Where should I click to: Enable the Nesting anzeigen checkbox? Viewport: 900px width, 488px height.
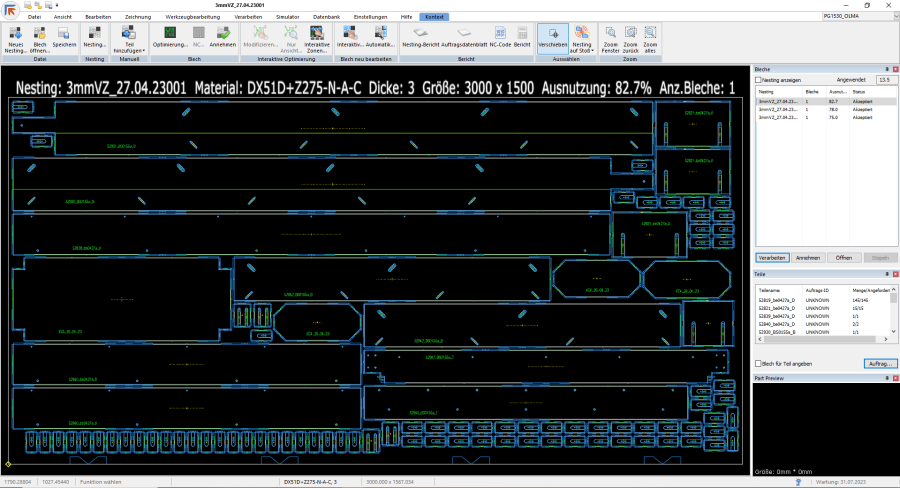758,79
